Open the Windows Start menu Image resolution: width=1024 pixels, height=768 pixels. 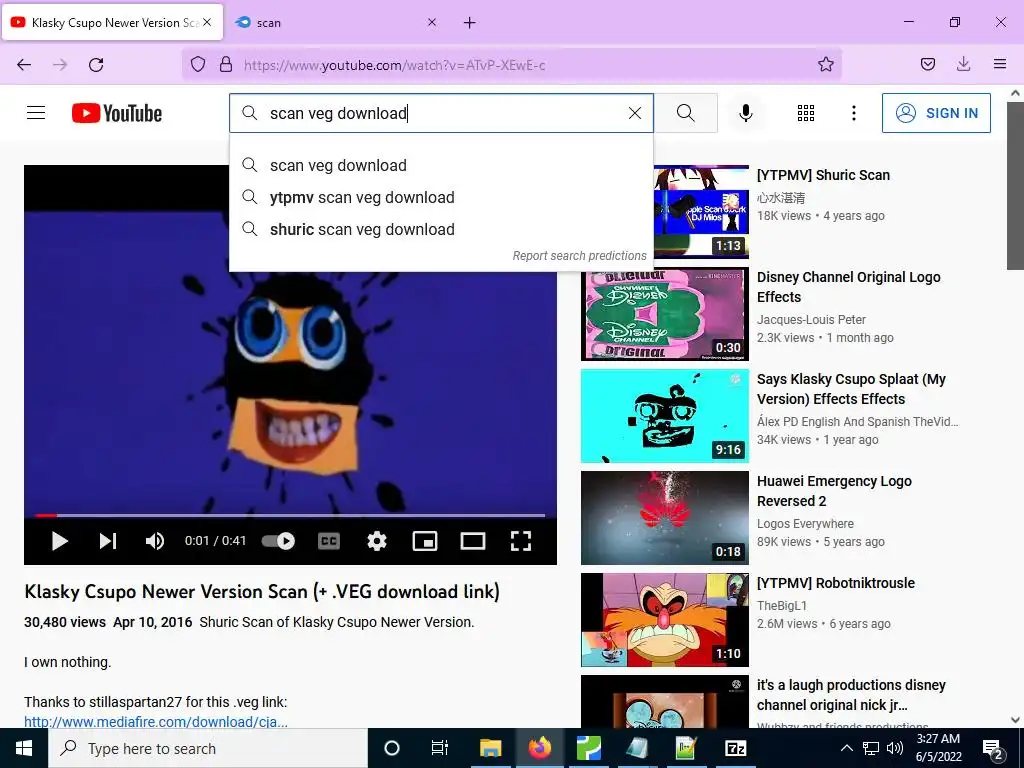[x=24, y=748]
